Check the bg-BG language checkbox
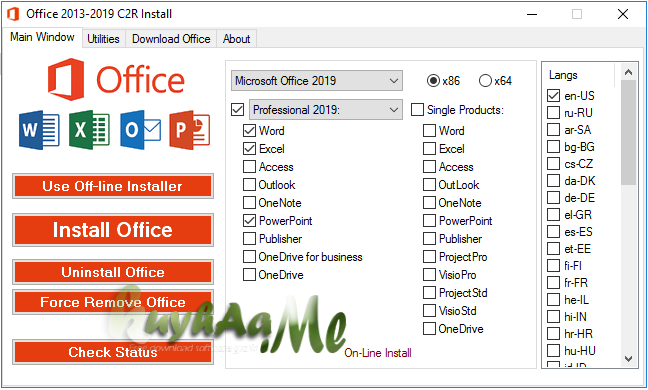 (553, 146)
